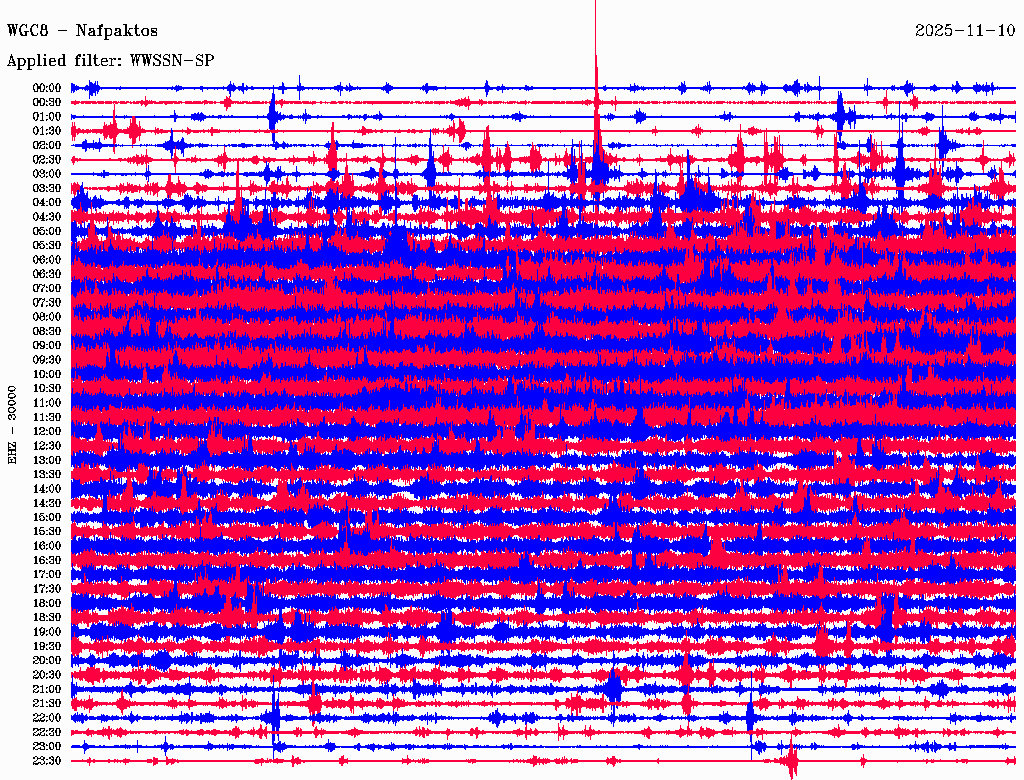Screen dimensions: 1024x780
Task: Click the 13:30 time label
Action: pos(47,474)
